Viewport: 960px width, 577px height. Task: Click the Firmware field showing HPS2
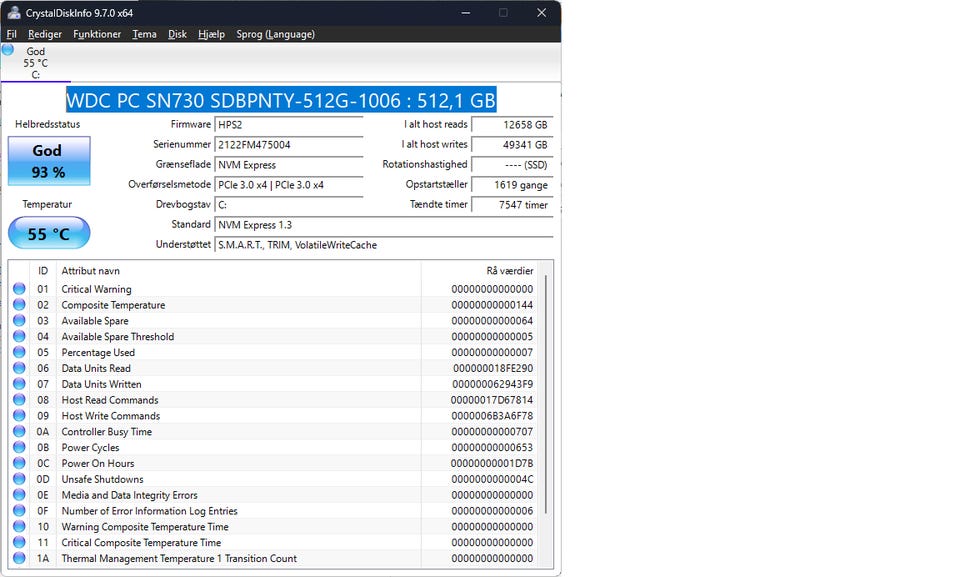(289, 125)
